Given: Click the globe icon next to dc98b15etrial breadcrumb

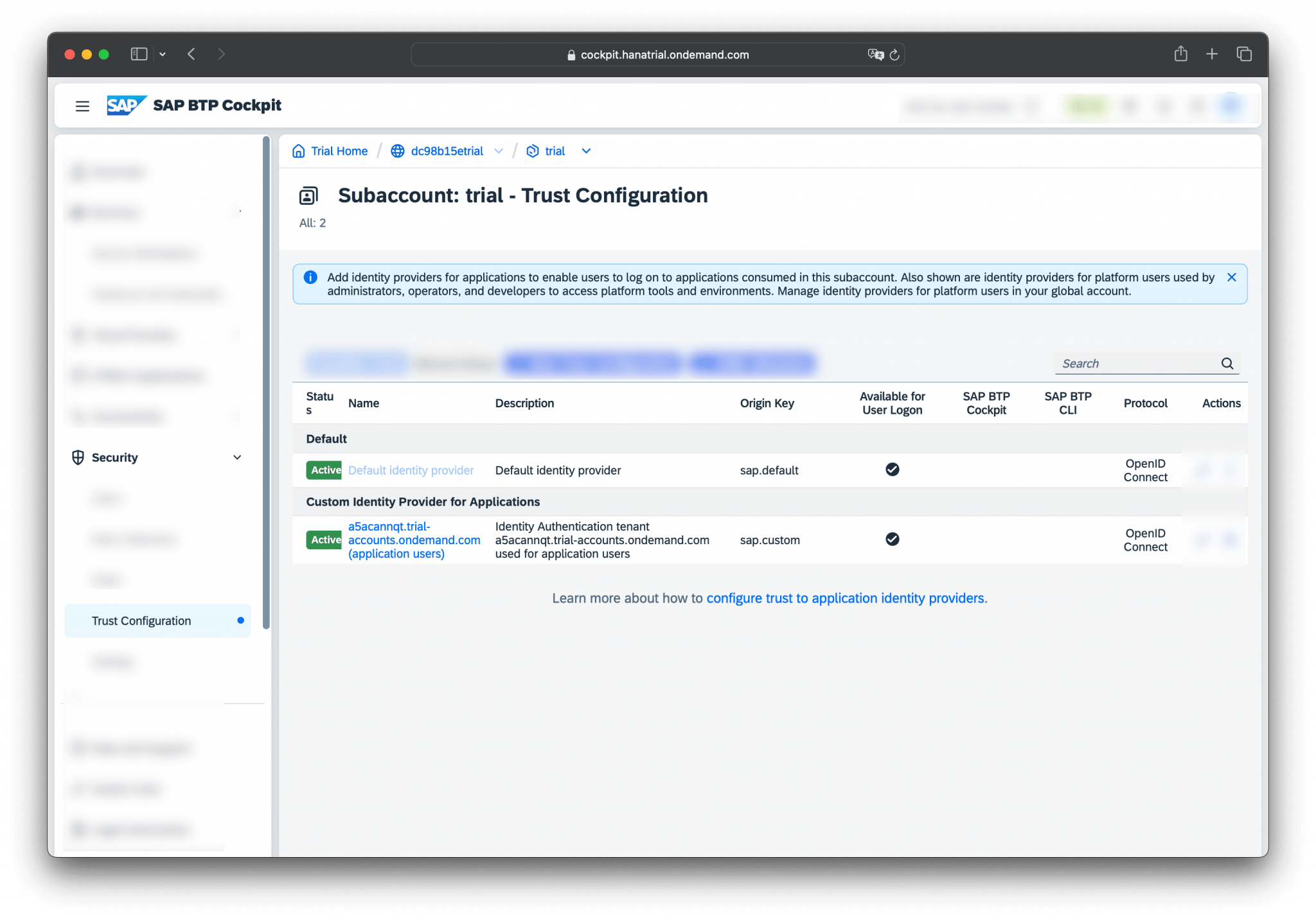Looking at the screenshot, I should pos(396,150).
